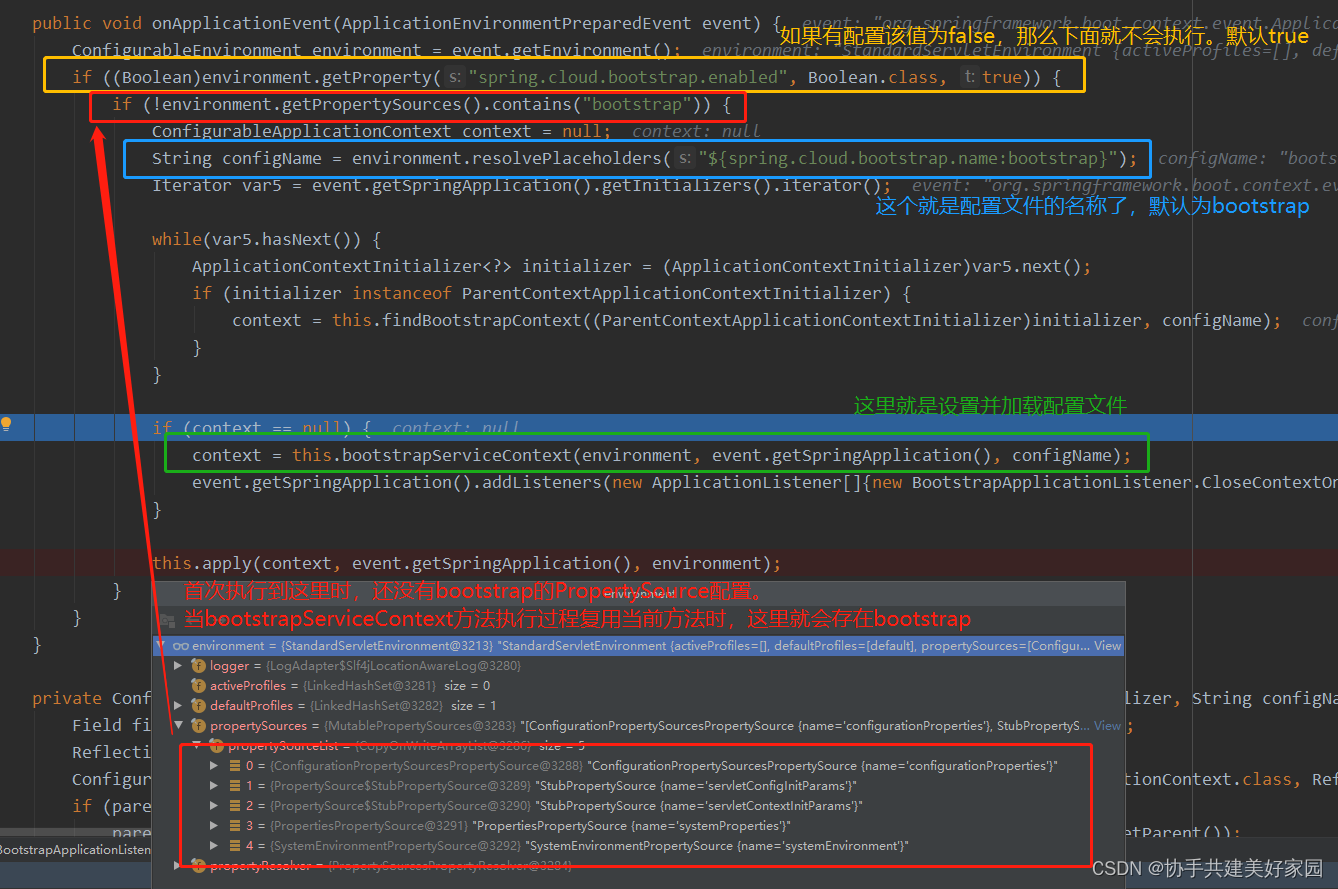1338x889 pixels.
Task: Click the bootstrapServiceContext method call
Action: (x=456, y=455)
